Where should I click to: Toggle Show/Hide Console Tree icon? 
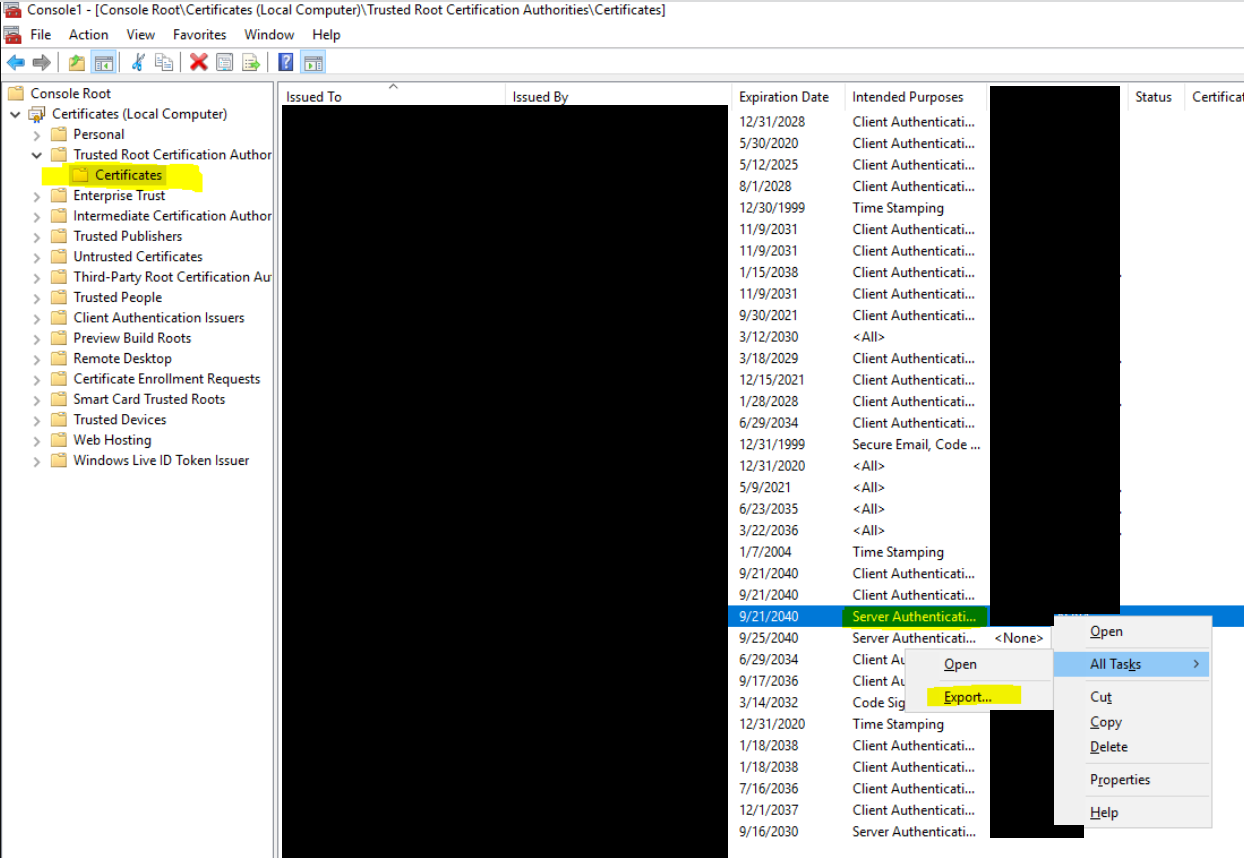coord(103,63)
